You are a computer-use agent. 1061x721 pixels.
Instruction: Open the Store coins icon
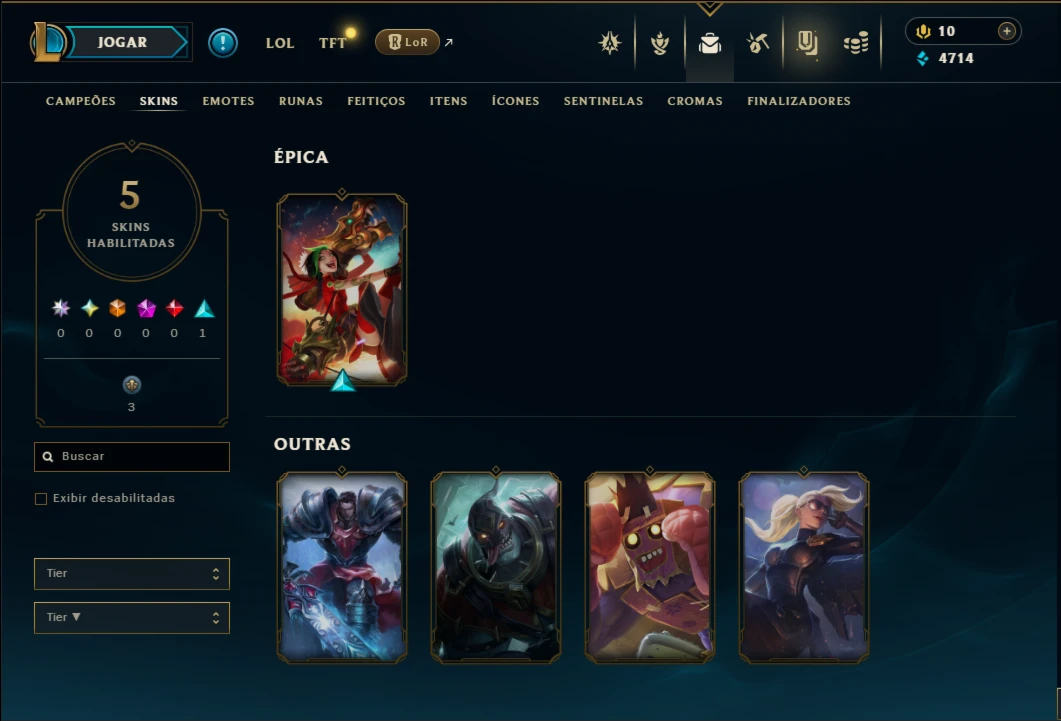(856, 43)
